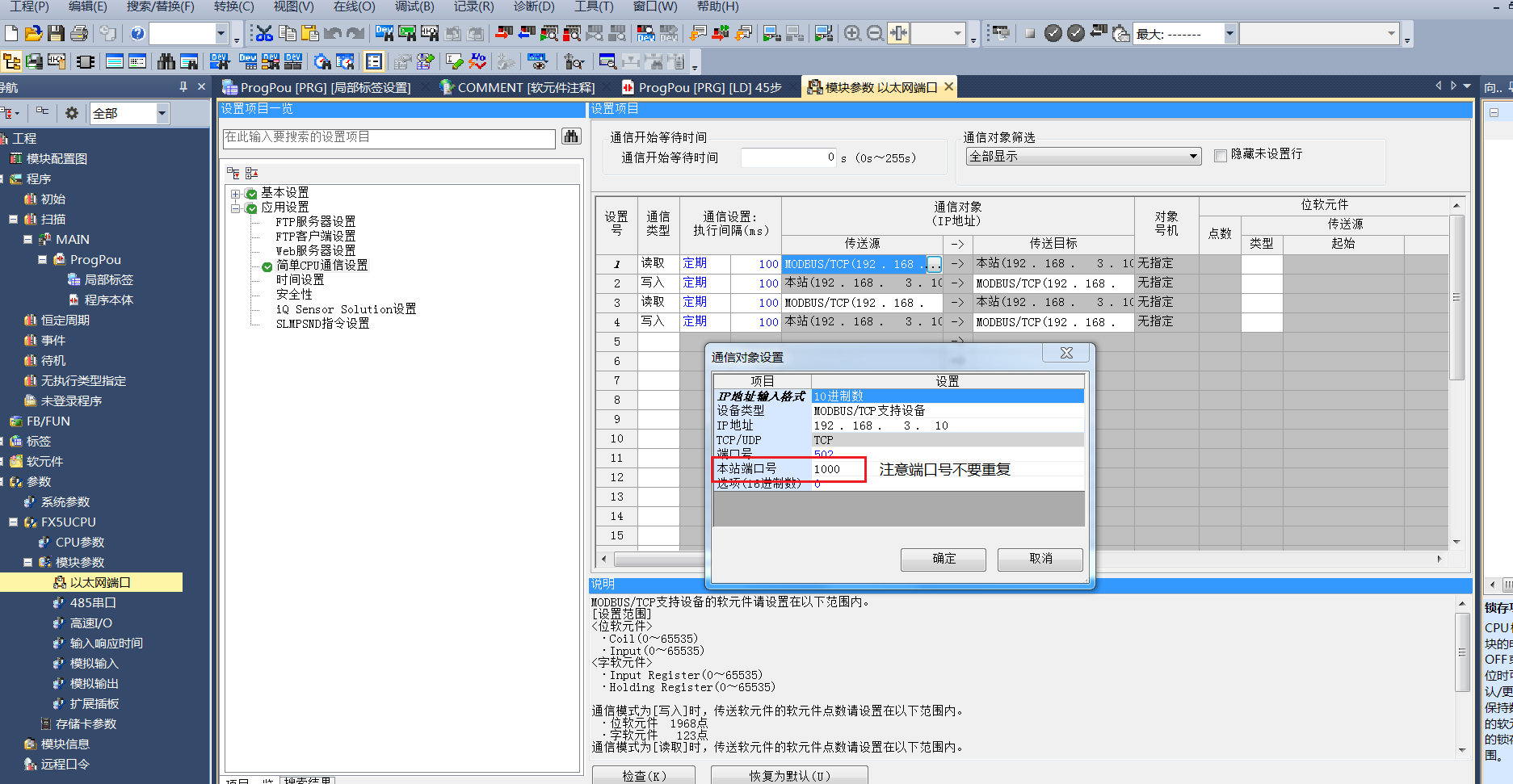Viewport: 1513px width, 784px height.
Task: Click the 确定 button in dialog
Action: [x=943, y=559]
